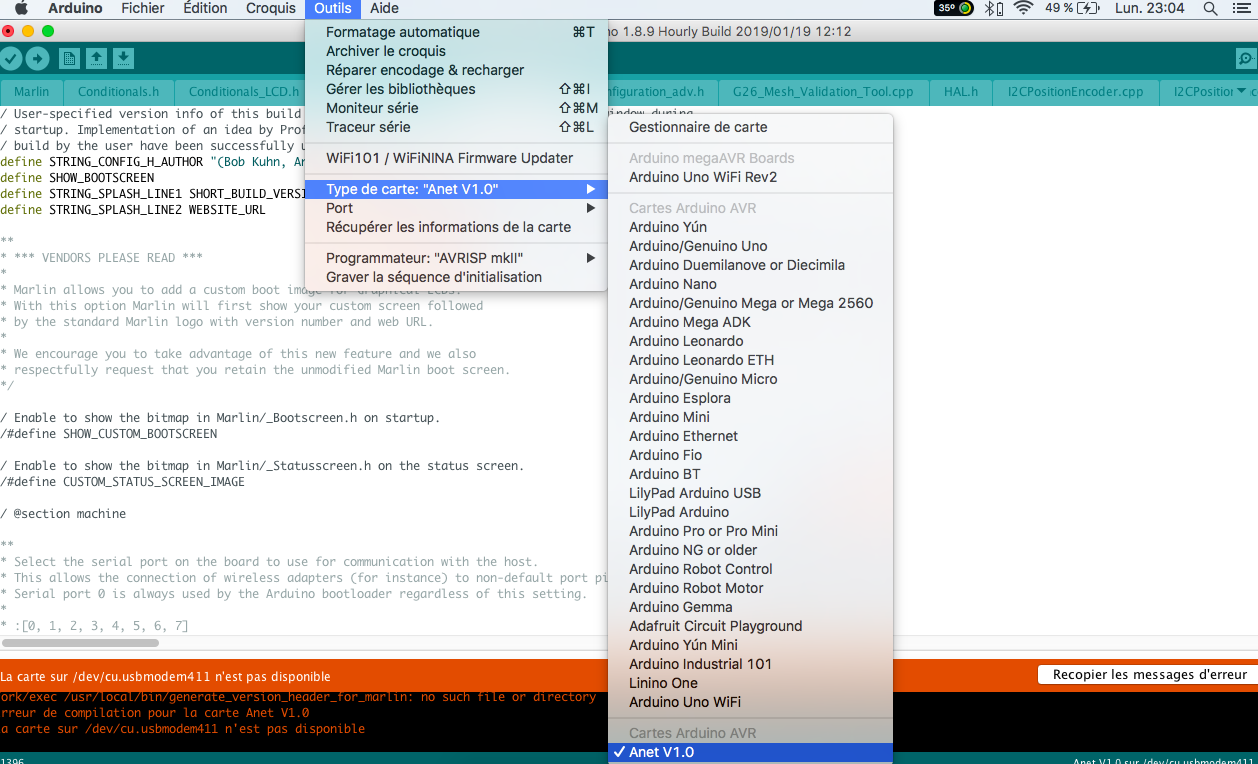
Task: Open Gestionnaire de carte
Action: [750, 127]
